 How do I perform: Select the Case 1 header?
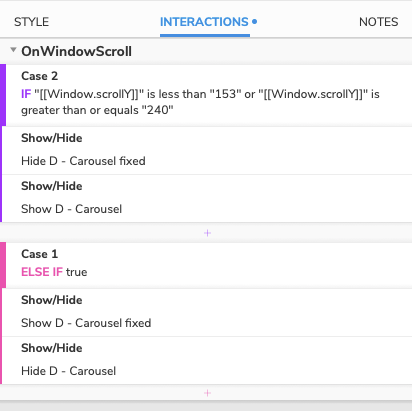coord(39,254)
